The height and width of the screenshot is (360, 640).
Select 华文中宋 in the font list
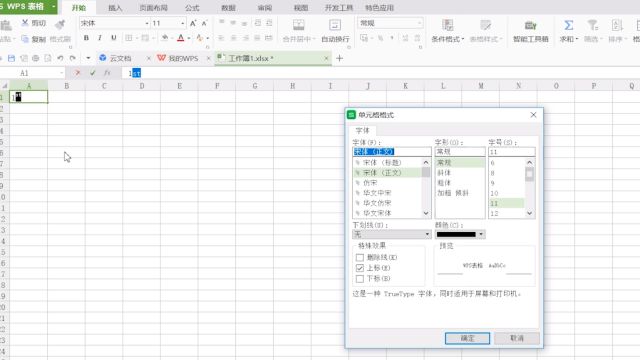388,193
